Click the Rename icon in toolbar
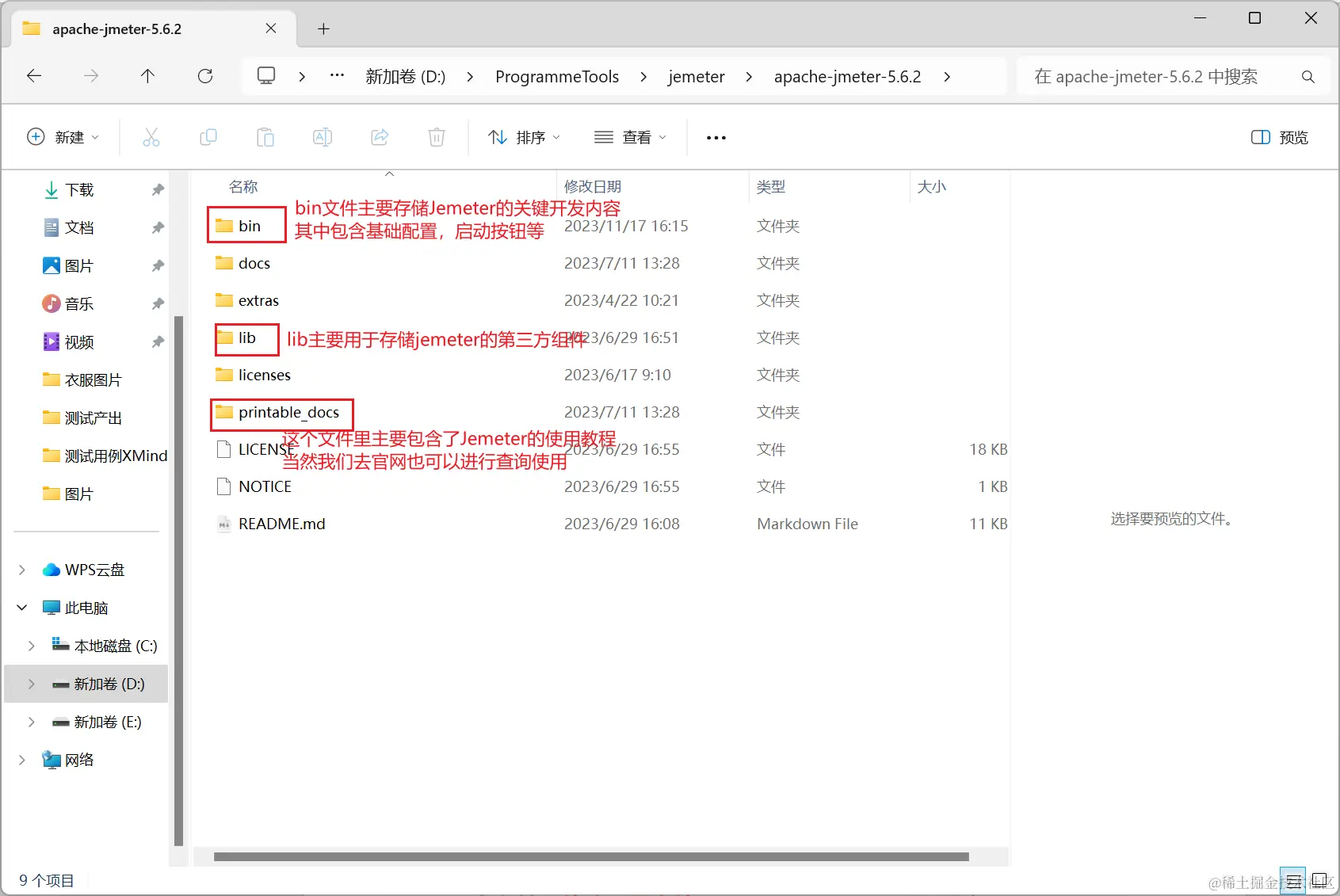Image resolution: width=1340 pixels, height=896 pixels. click(323, 137)
